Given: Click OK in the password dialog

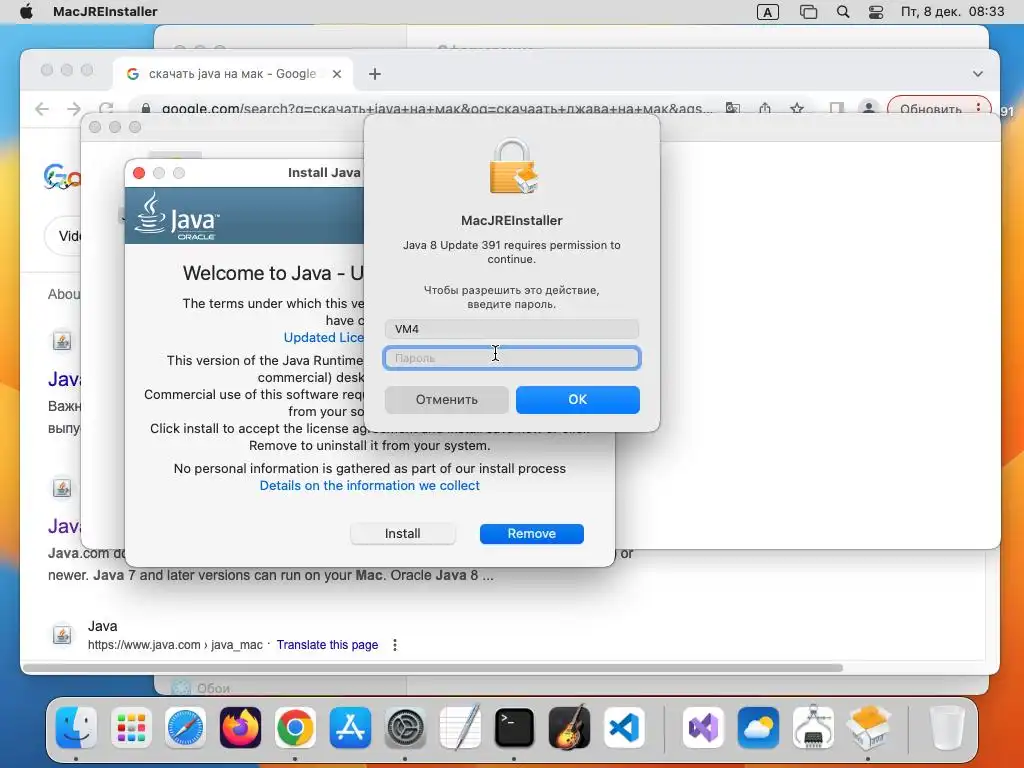Looking at the screenshot, I should point(577,400).
